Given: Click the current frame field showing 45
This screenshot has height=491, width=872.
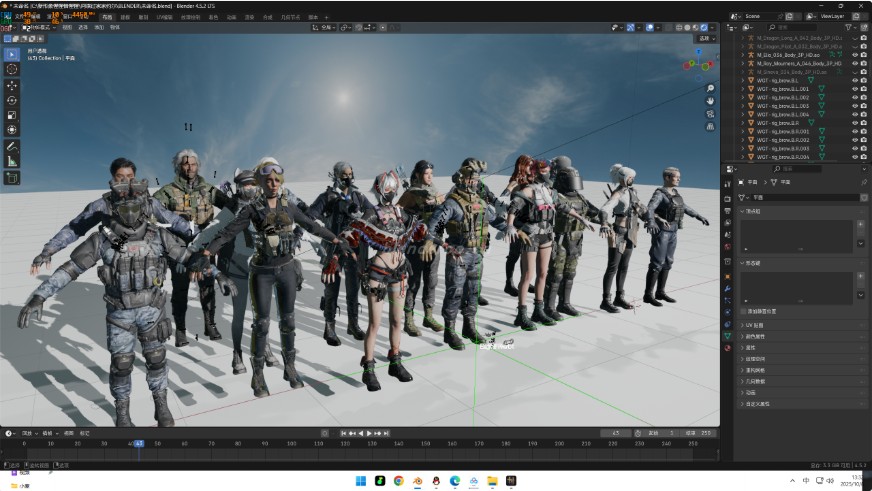Looking at the screenshot, I should tap(616, 433).
